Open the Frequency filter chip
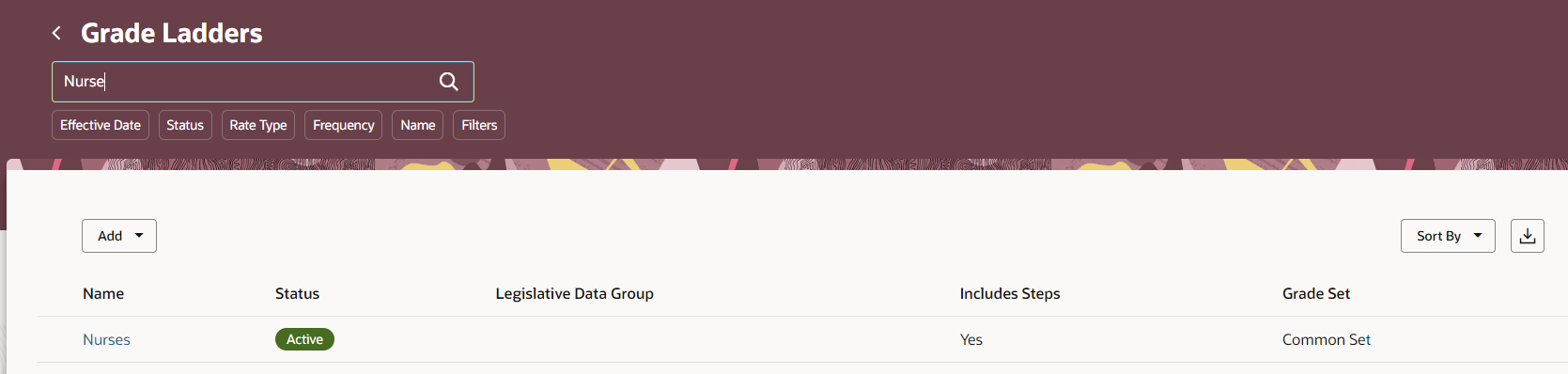 point(343,125)
